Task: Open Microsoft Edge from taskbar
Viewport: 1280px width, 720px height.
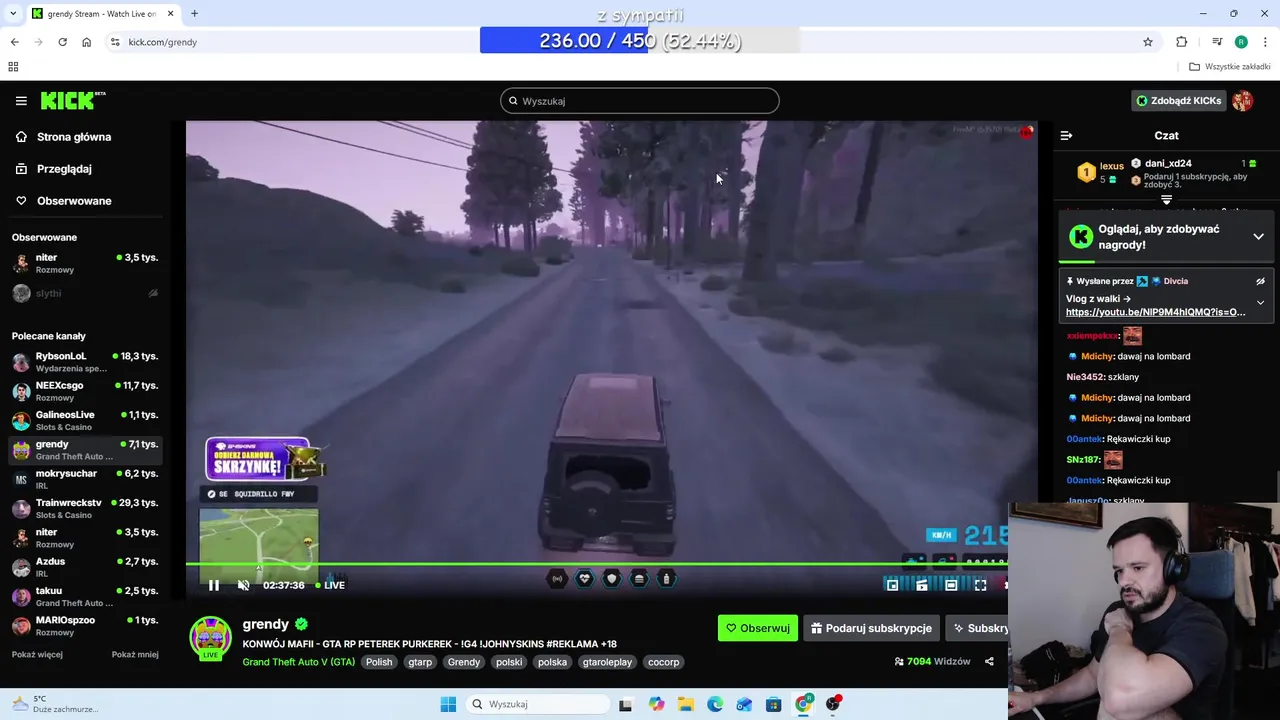Action: 715,704
